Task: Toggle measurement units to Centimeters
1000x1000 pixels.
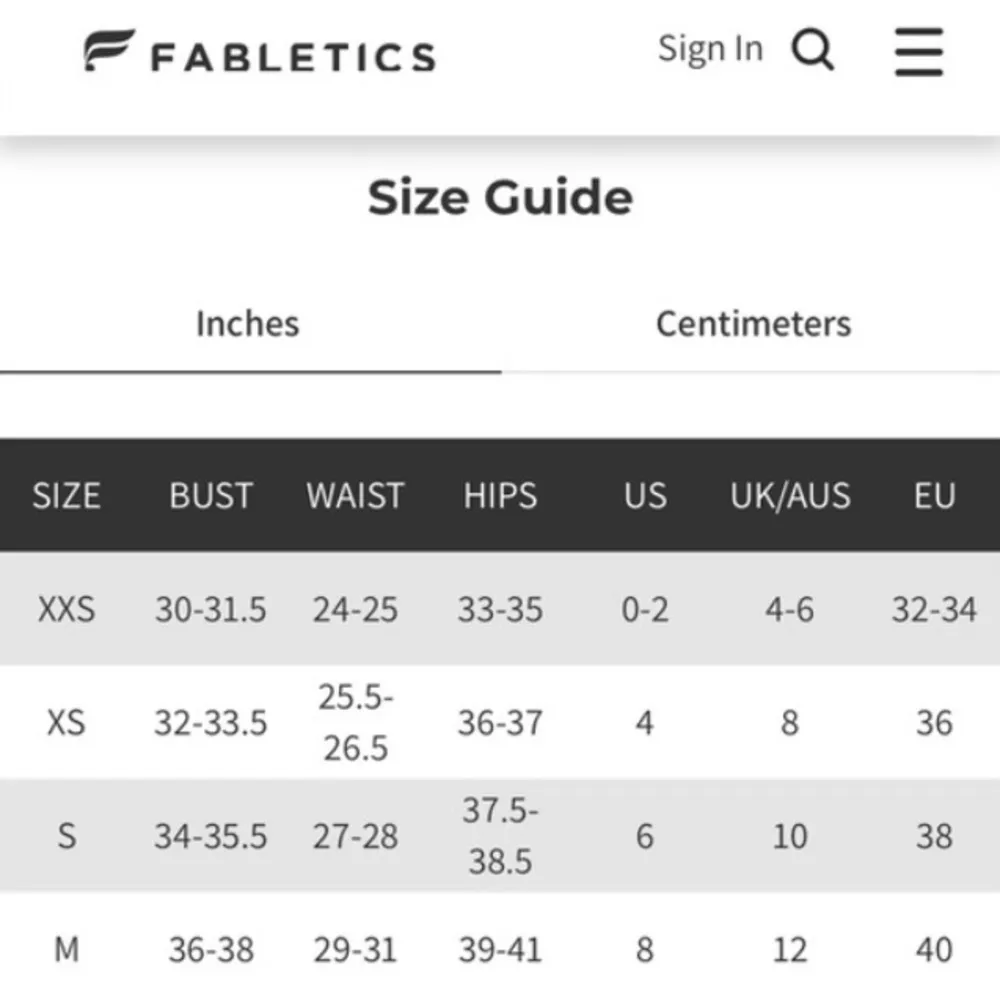Action: click(753, 324)
